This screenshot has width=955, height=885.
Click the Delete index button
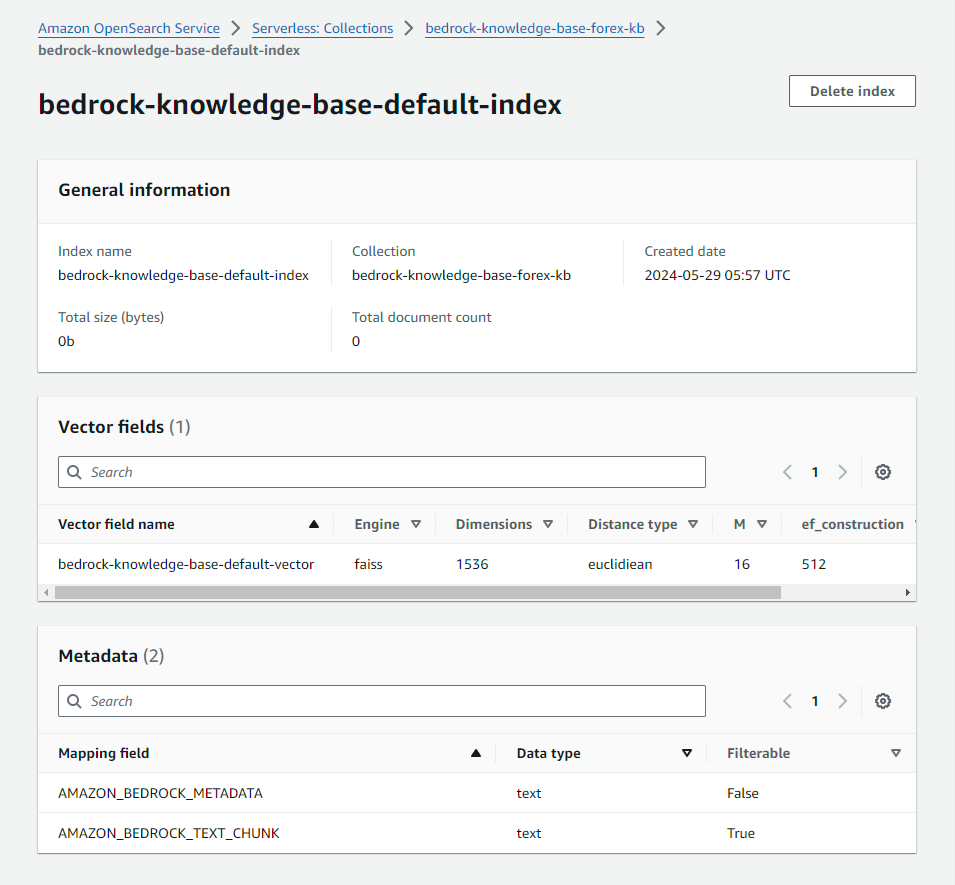point(851,90)
